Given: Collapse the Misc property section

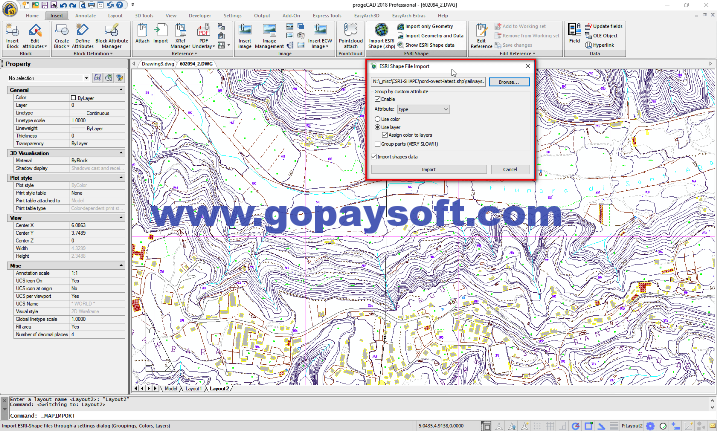Looking at the screenshot, I should click(121, 265).
